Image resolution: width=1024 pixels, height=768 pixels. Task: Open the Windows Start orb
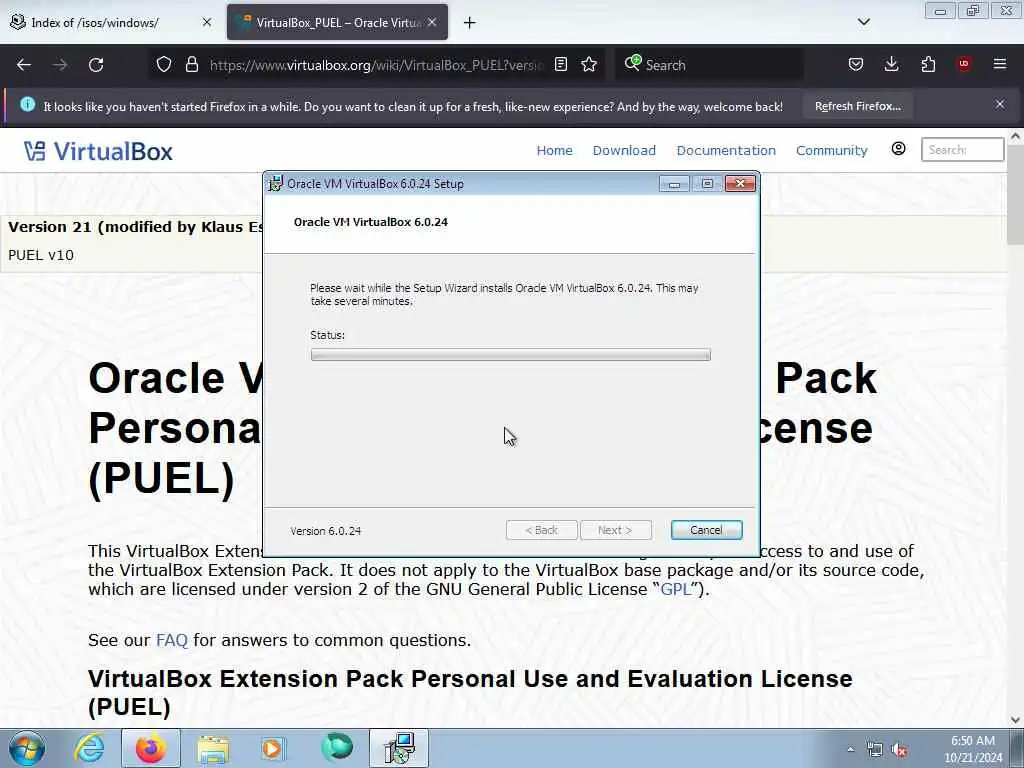coord(27,748)
